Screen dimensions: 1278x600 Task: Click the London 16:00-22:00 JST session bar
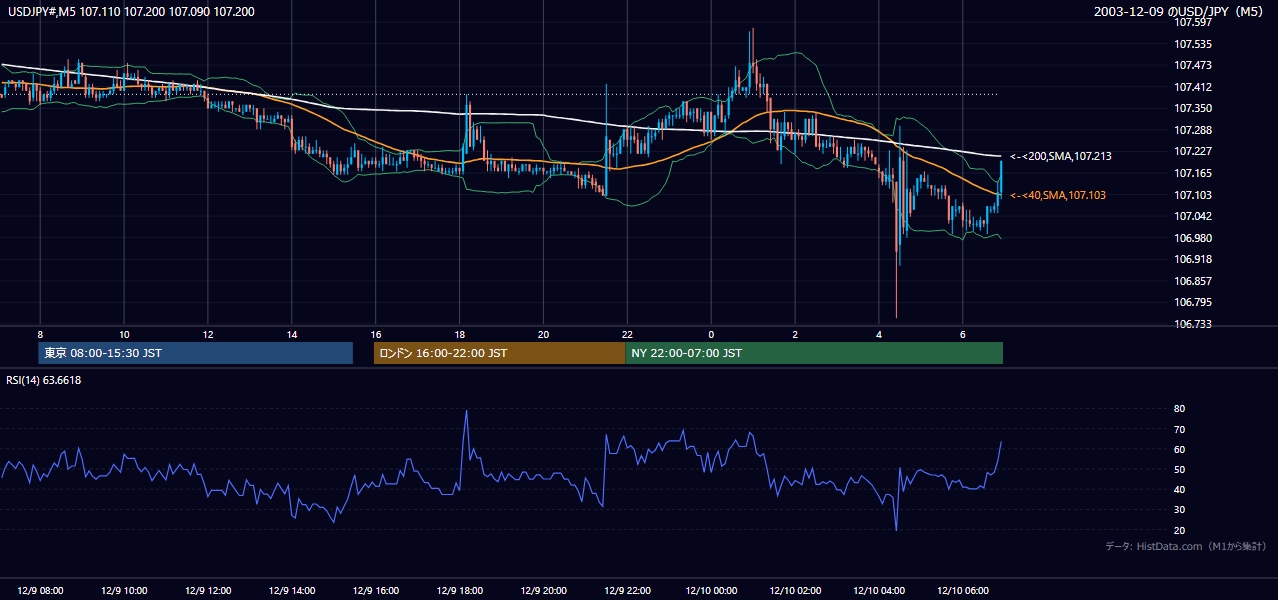click(499, 353)
